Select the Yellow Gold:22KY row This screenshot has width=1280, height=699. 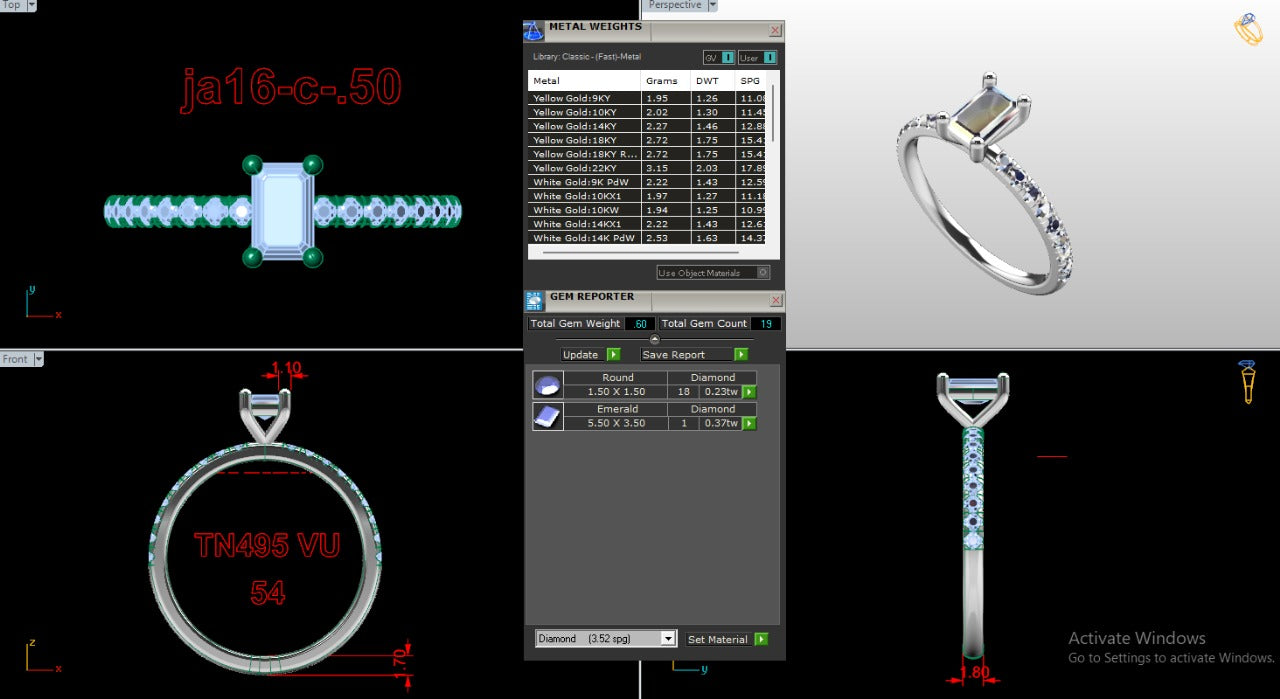point(647,168)
